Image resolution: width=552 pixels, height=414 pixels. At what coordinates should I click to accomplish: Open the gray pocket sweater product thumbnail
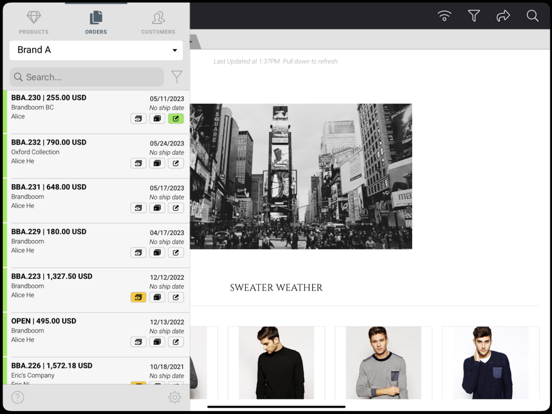[383, 363]
